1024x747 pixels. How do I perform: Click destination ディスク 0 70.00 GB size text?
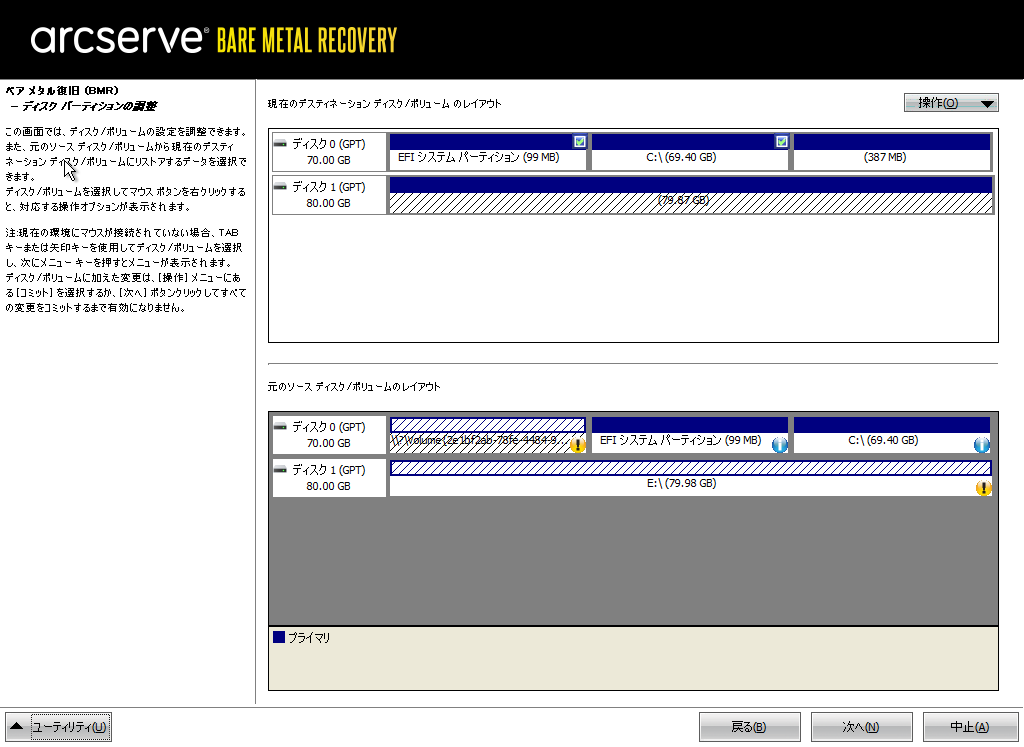pyautogui.click(x=328, y=160)
